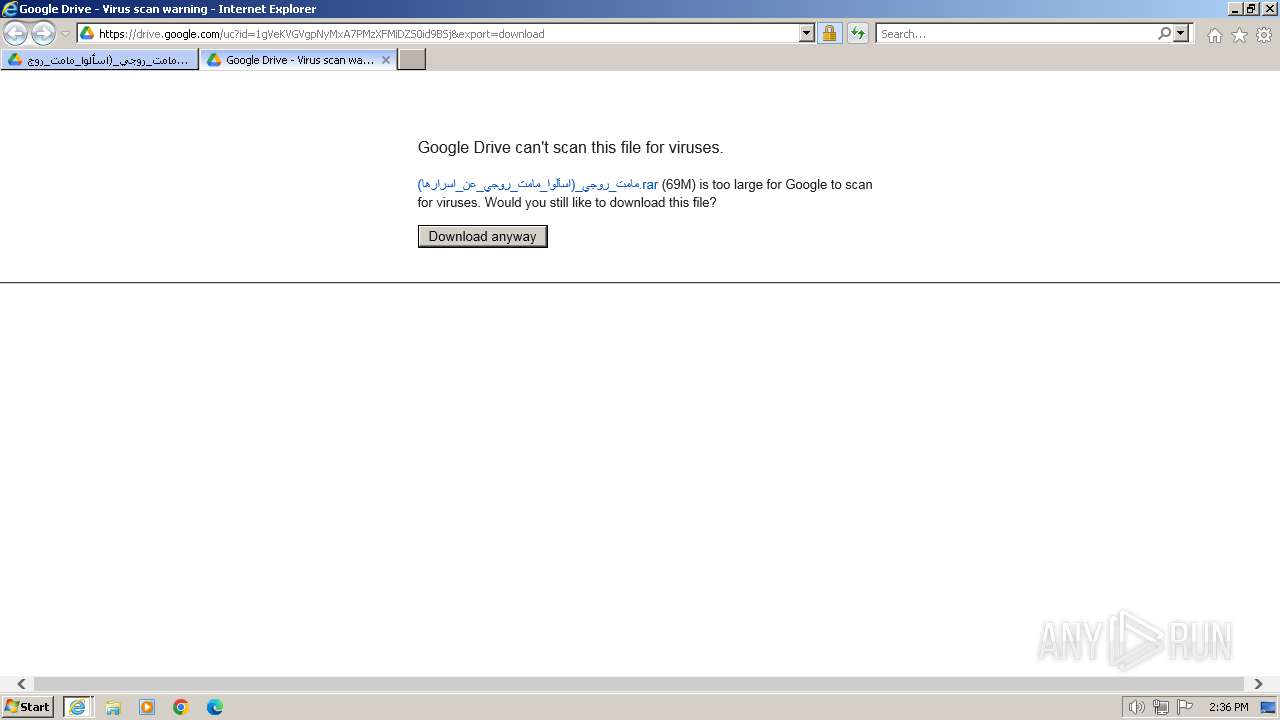The image size is (1280, 720).
Task: Open the Windows Start menu
Action: (27, 707)
